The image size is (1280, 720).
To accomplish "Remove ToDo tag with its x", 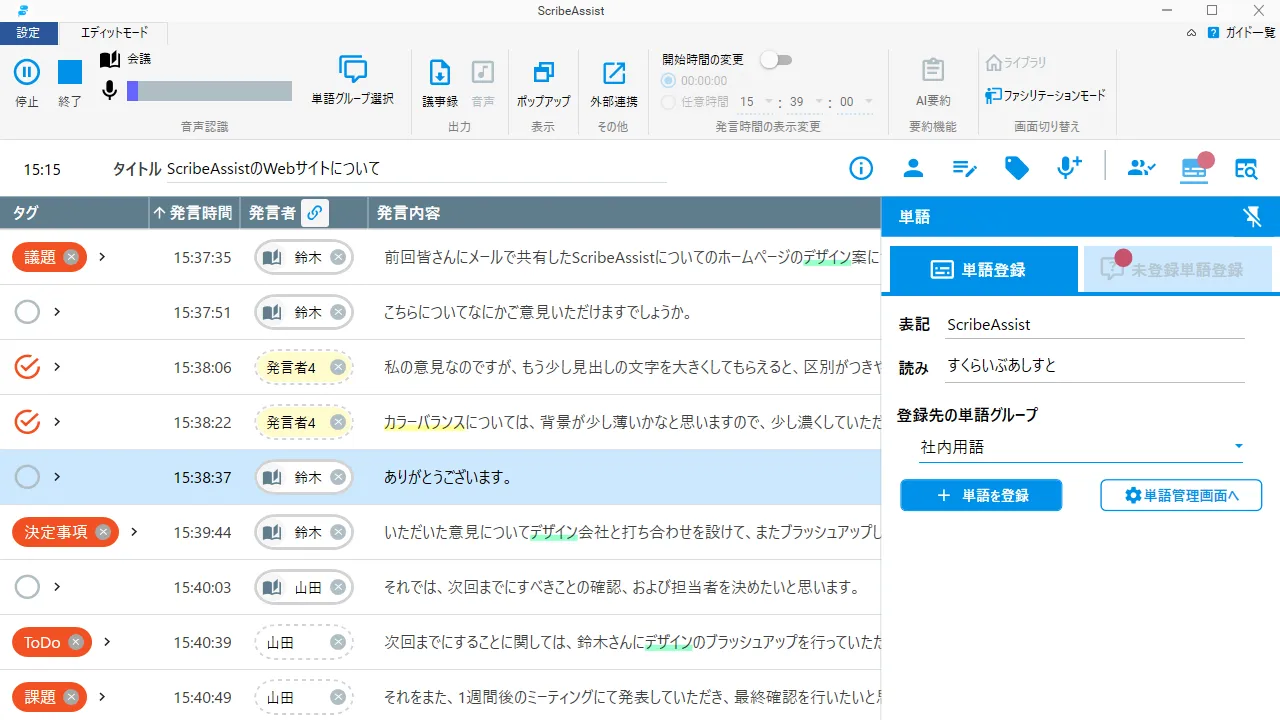I will pyautogui.click(x=76, y=642).
